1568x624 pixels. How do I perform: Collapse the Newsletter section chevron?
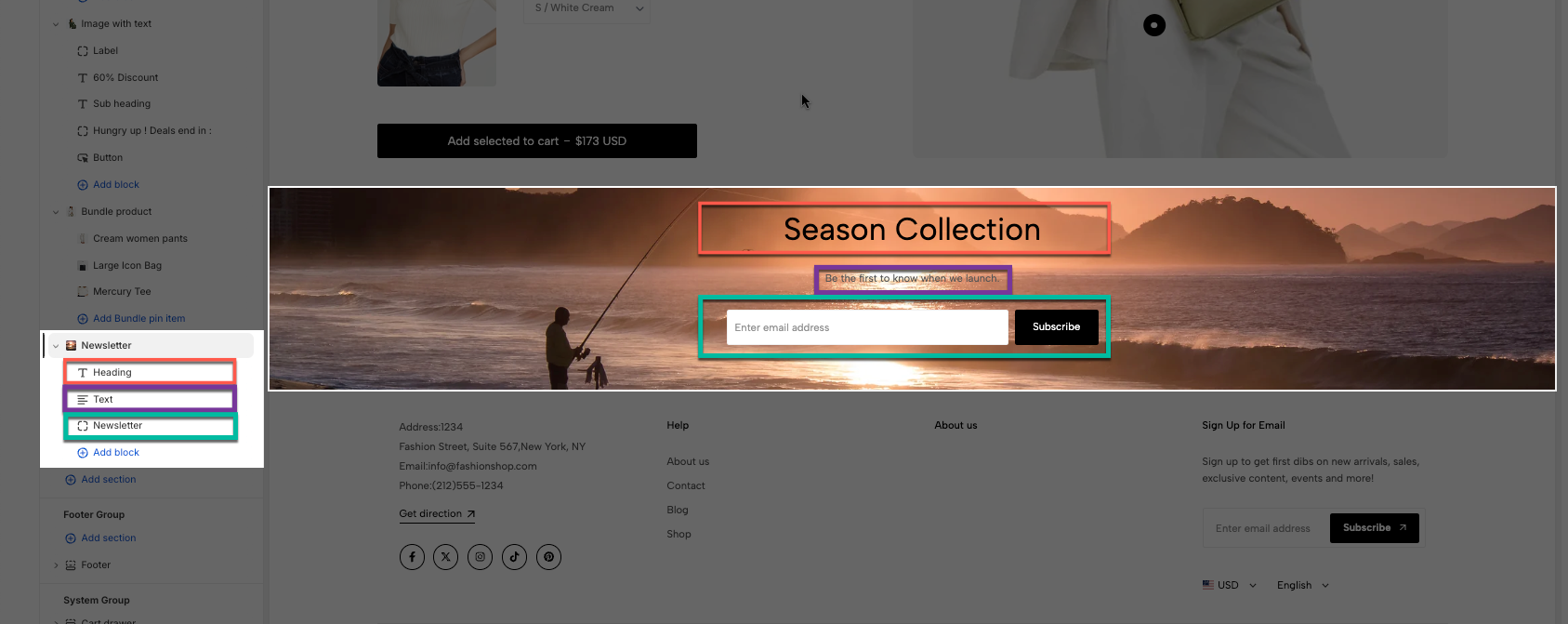point(56,346)
